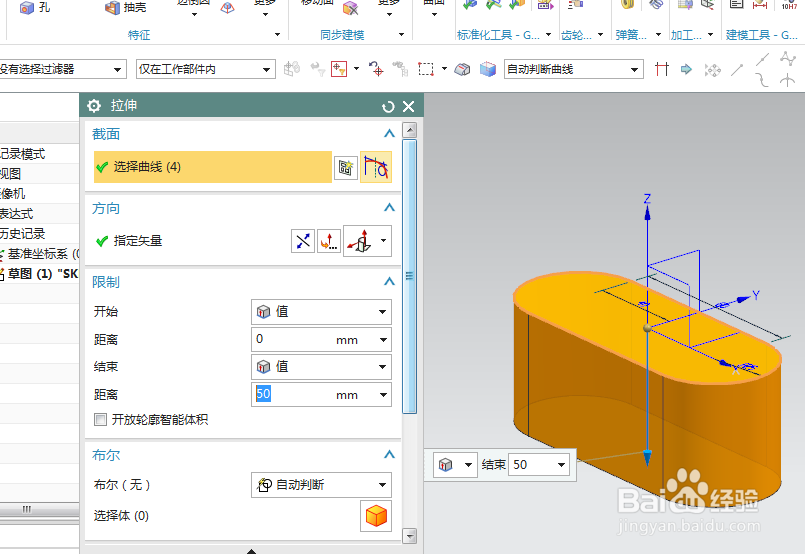Select the 表达式 navigator row
805x554 pixels.
(39, 214)
